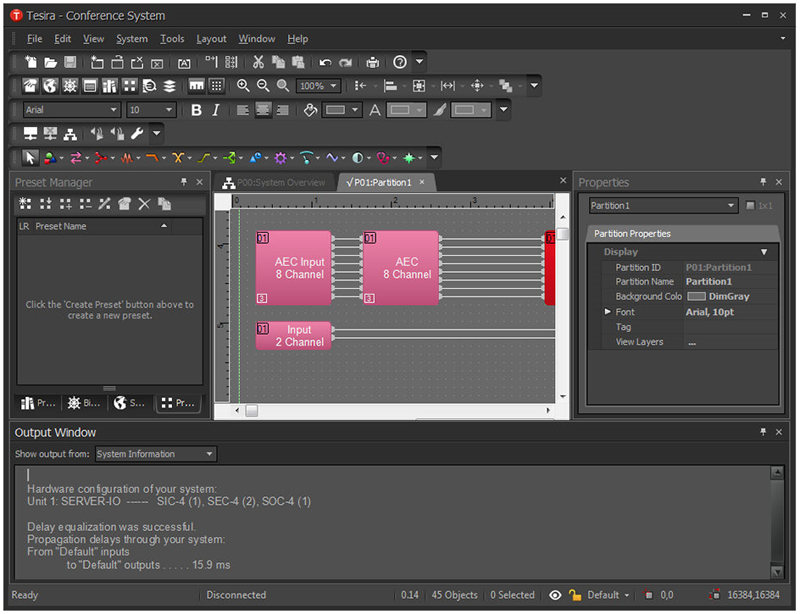This screenshot has height=614, width=800.
Task: Edit the Partition Name value field
Action: point(731,282)
